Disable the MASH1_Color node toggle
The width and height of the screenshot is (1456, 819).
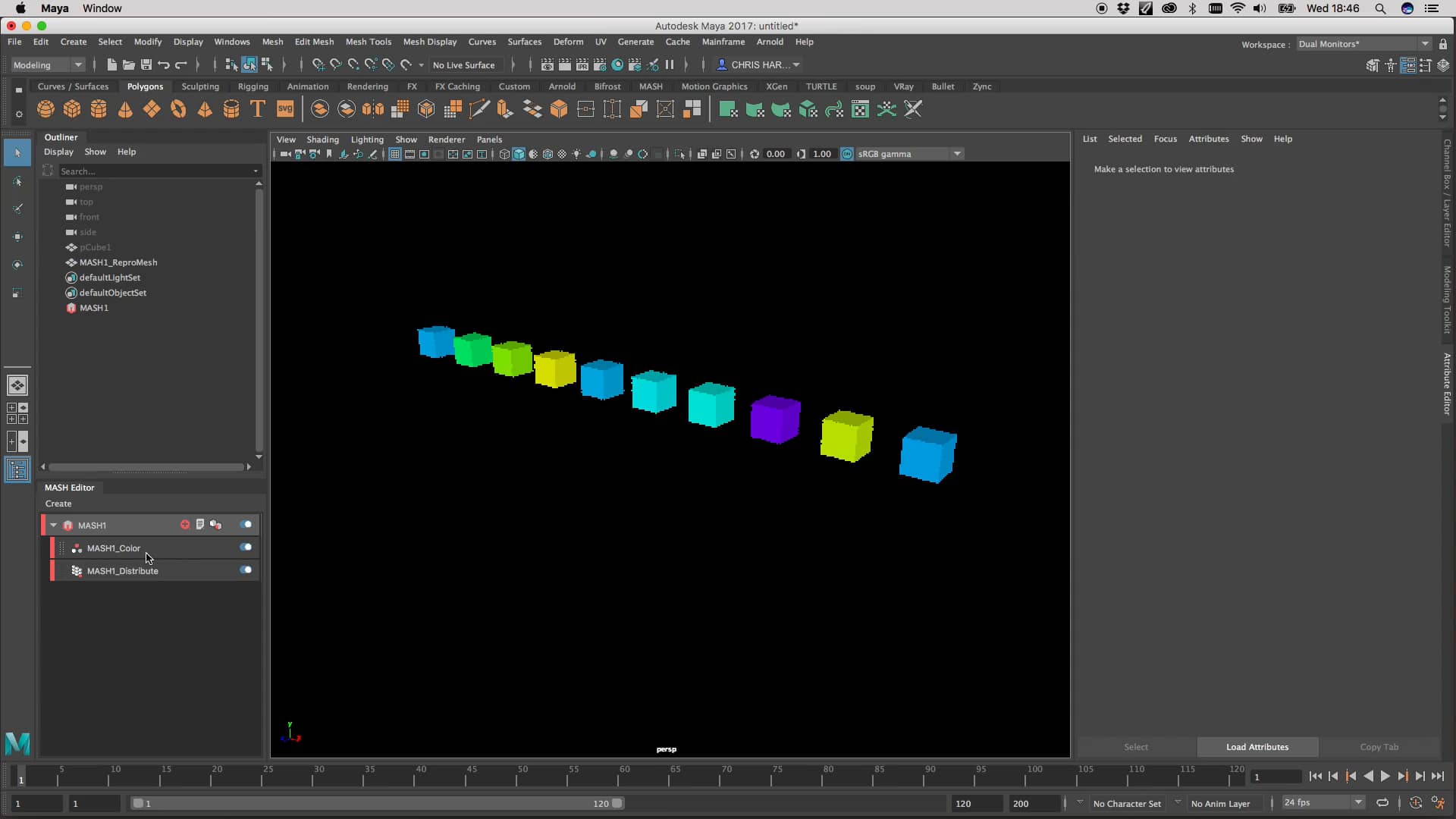coord(246,548)
